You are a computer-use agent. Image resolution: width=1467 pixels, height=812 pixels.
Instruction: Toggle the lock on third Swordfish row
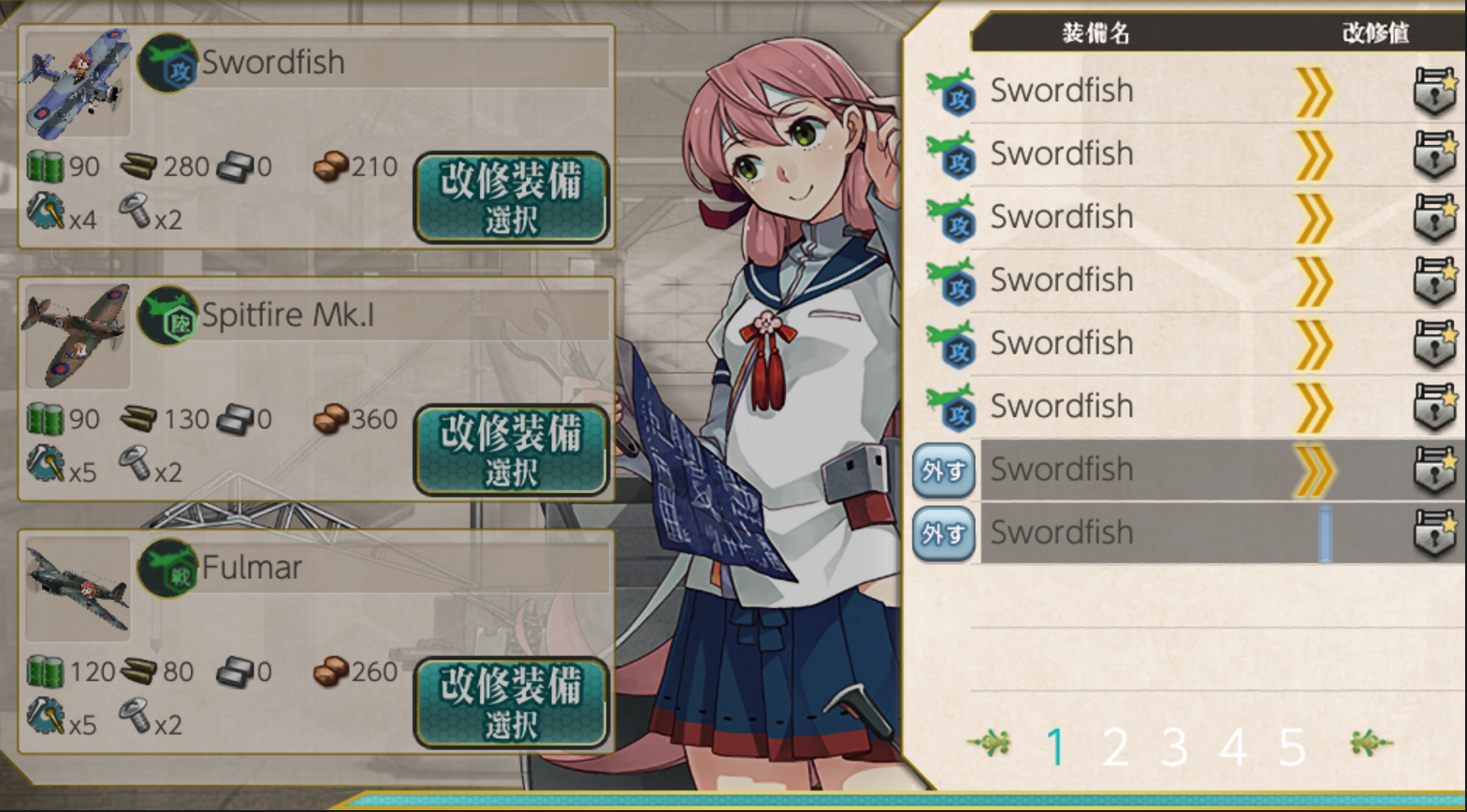tap(1435, 217)
